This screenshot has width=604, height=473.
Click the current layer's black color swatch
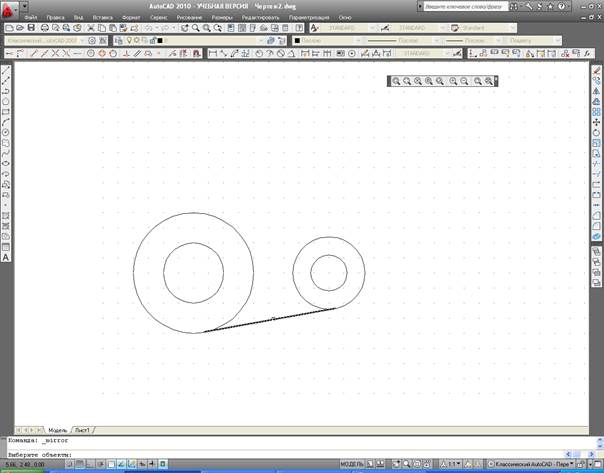(160, 40)
